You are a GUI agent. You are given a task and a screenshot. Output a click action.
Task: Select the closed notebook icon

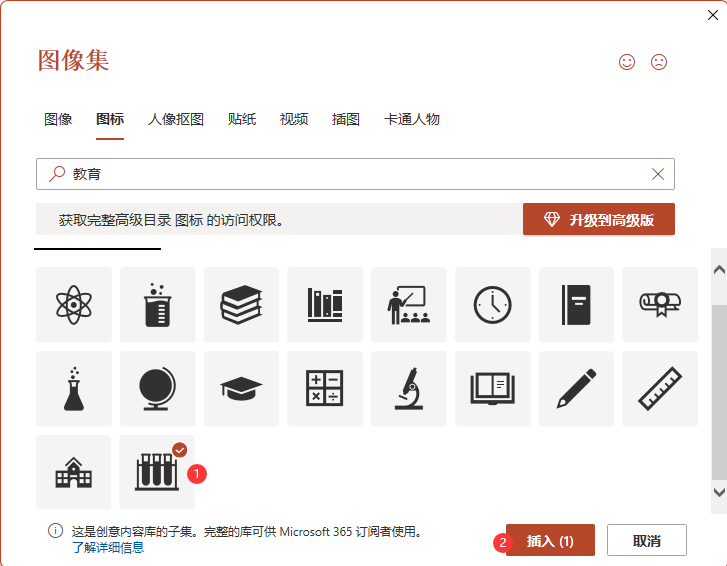coord(576,305)
